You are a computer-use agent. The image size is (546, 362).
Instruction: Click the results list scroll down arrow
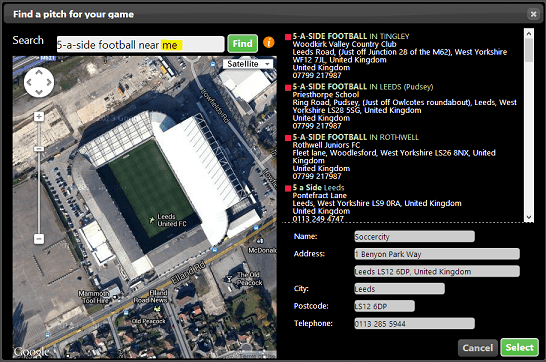click(x=529, y=217)
